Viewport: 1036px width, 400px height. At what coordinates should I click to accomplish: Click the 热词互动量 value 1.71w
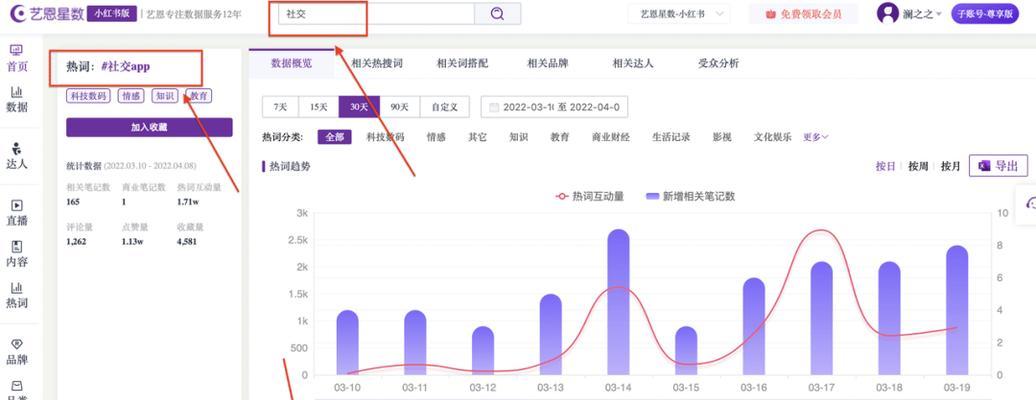pyautogui.click(x=188, y=202)
